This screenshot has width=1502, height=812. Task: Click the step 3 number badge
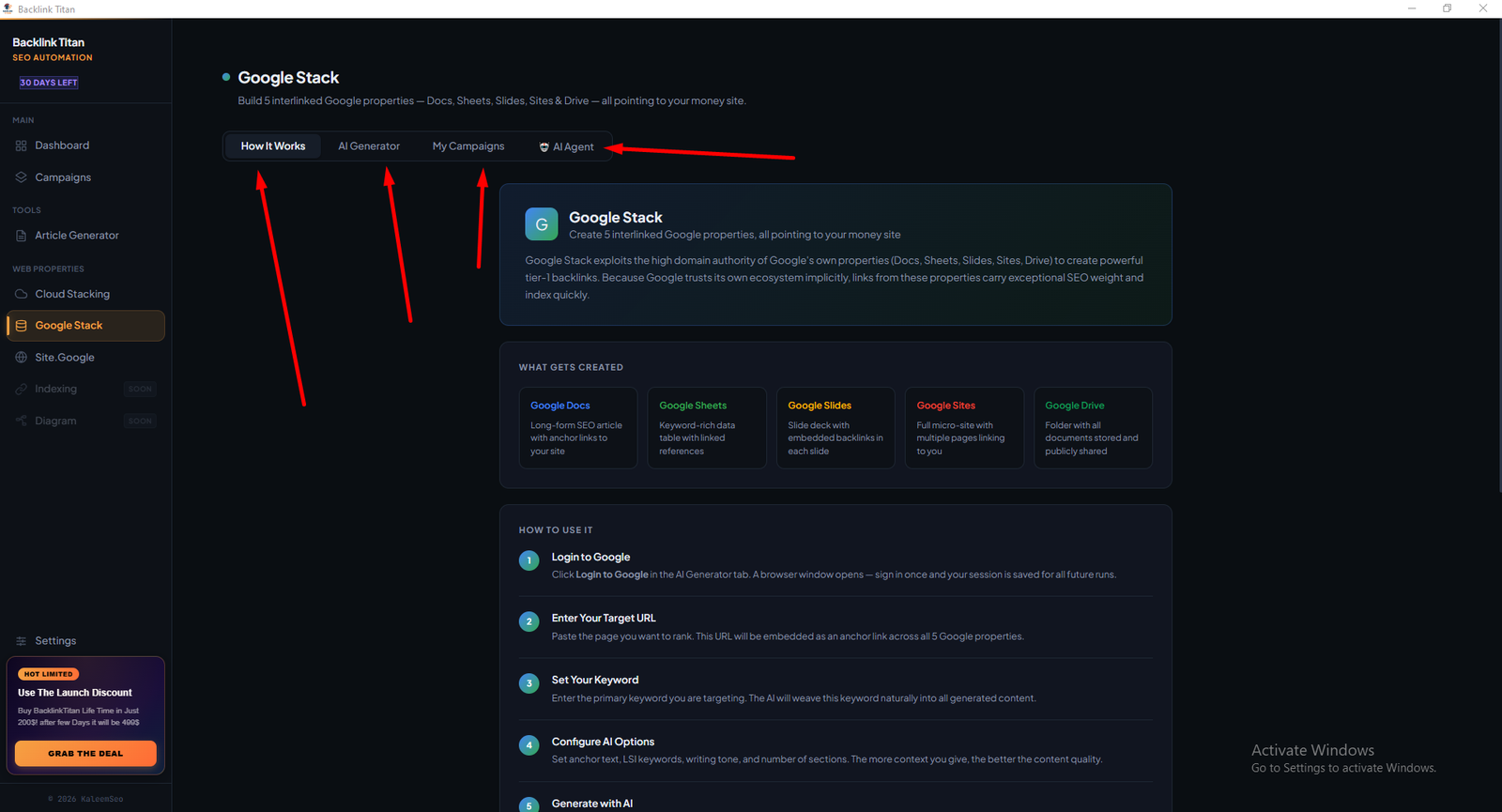529,683
